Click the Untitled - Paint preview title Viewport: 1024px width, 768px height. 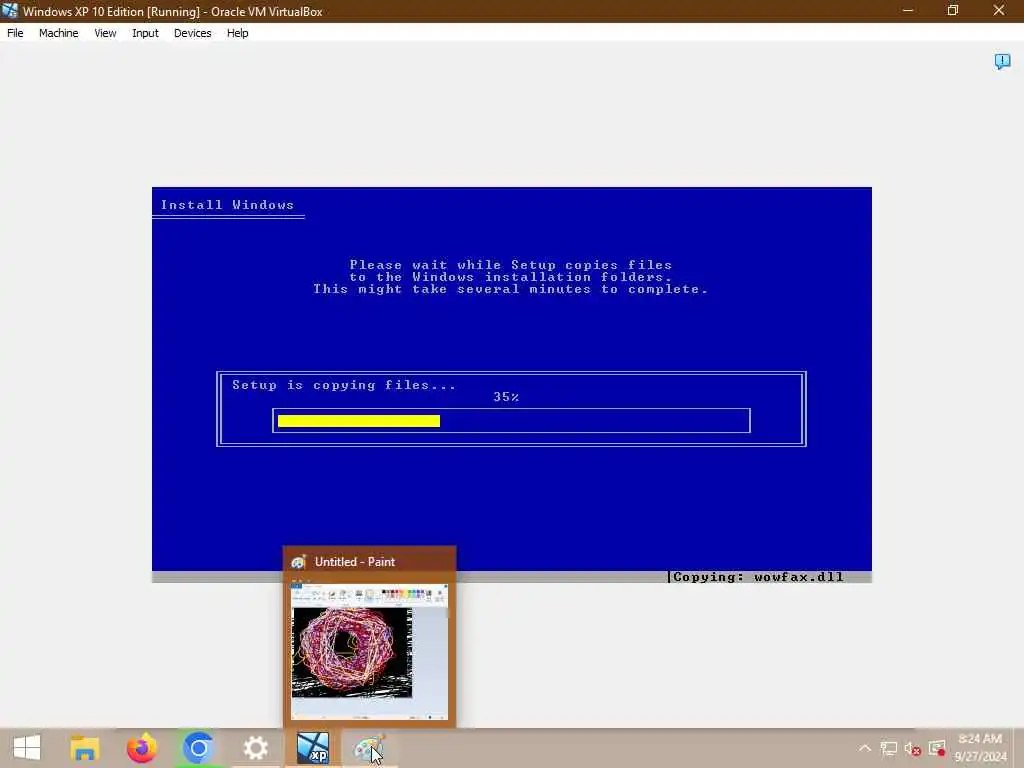[355, 562]
